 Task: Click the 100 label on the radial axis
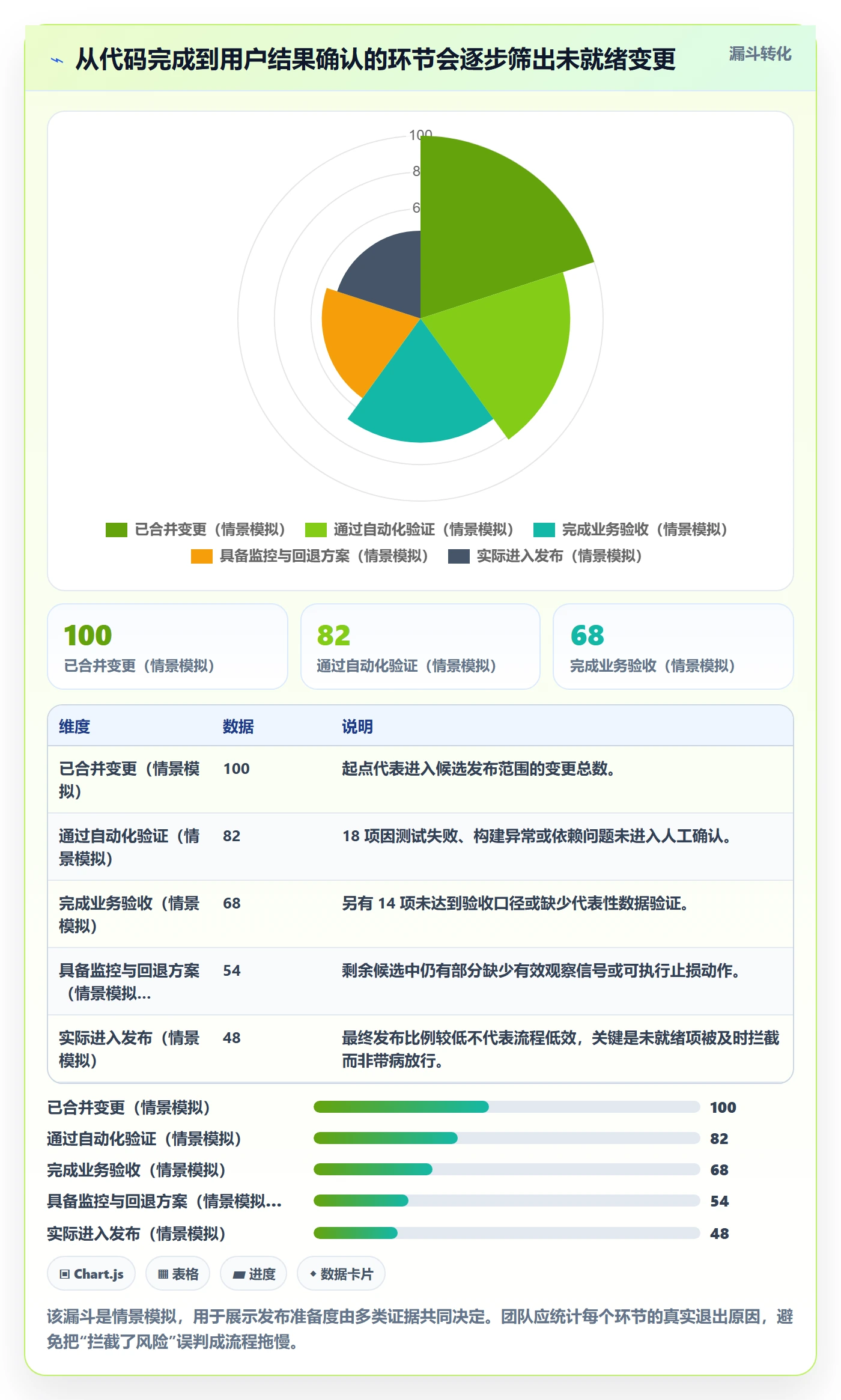coord(421,135)
